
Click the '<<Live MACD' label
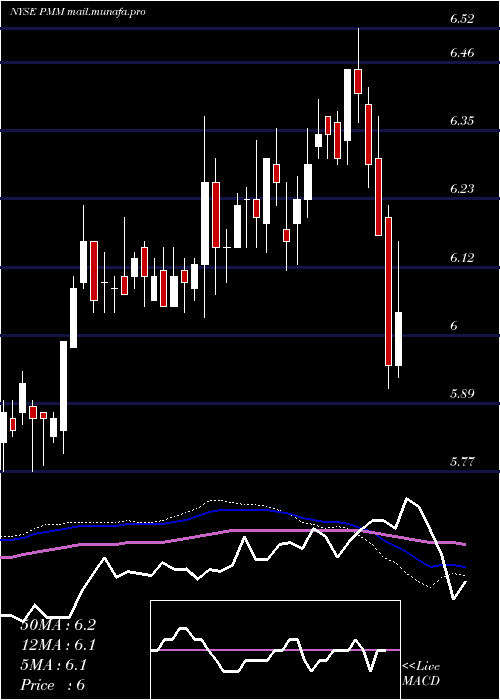[x=421, y=674]
